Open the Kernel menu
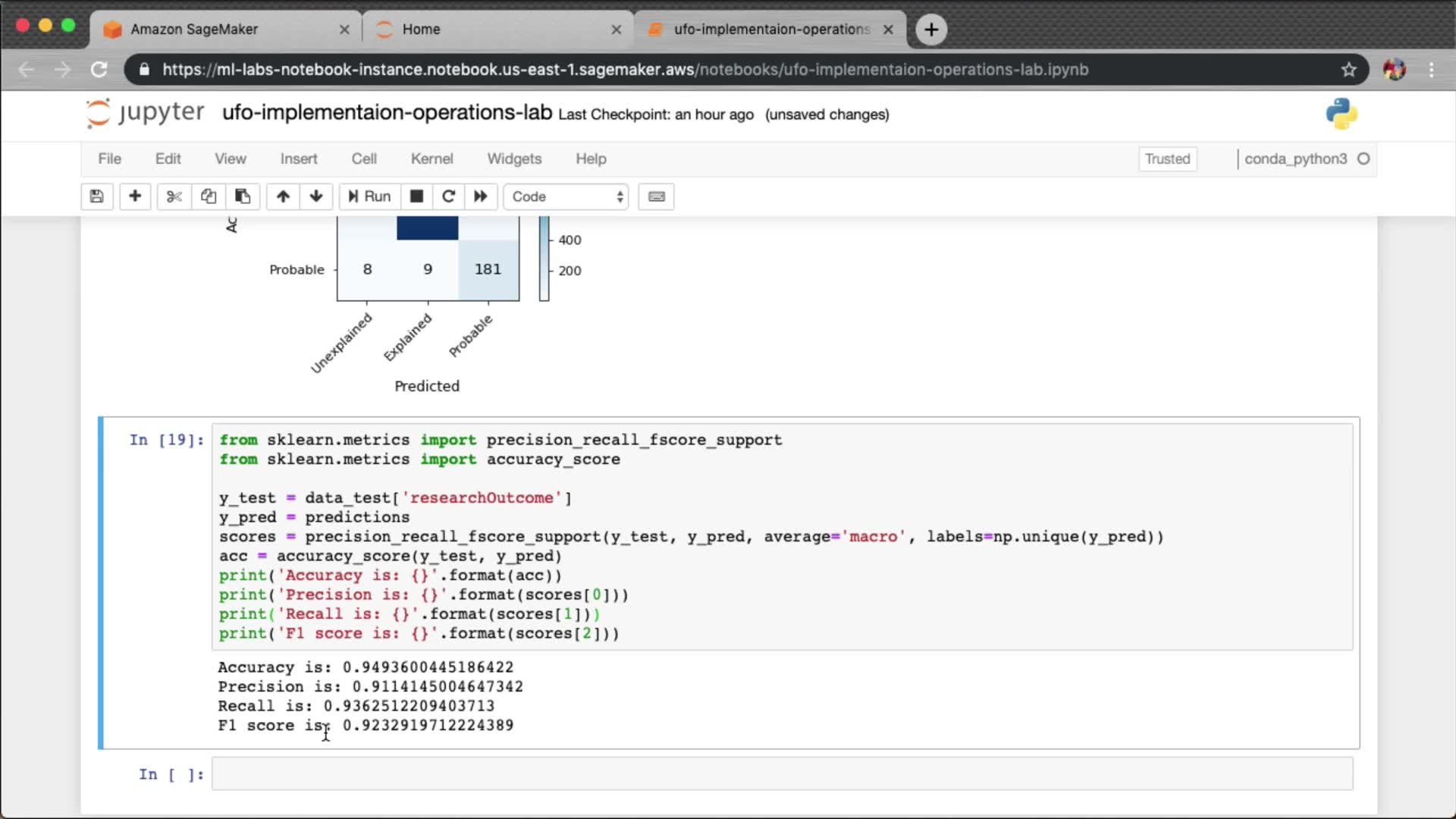This screenshot has width=1456, height=819. tap(431, 158)
